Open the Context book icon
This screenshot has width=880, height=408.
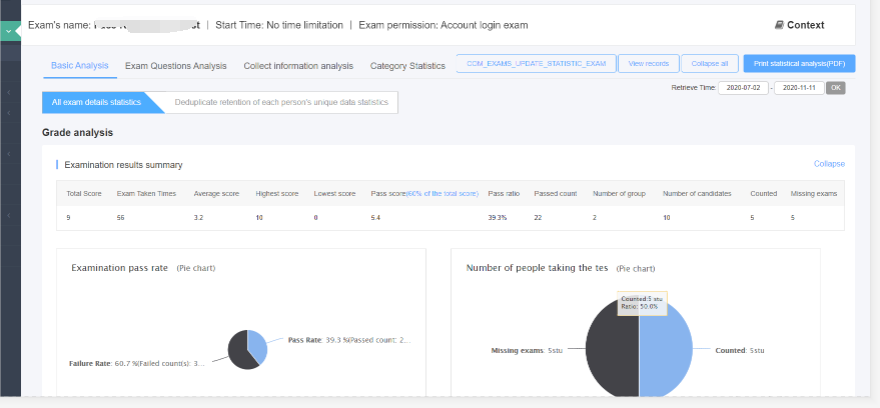(779, 25)
